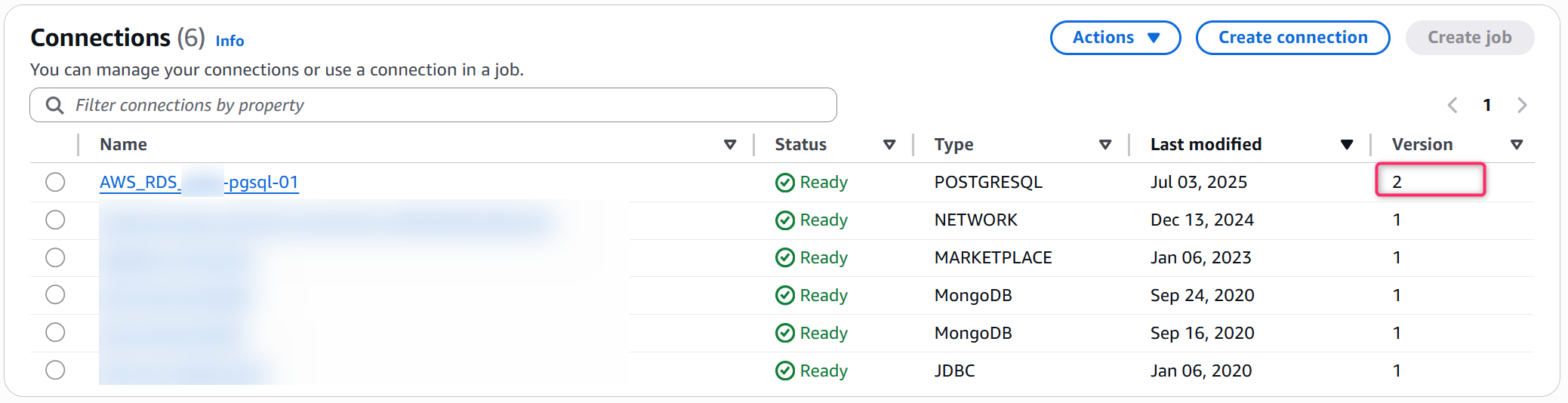
Task: Click the POSTGRESQL type cell
Action: tap(988, 182)
